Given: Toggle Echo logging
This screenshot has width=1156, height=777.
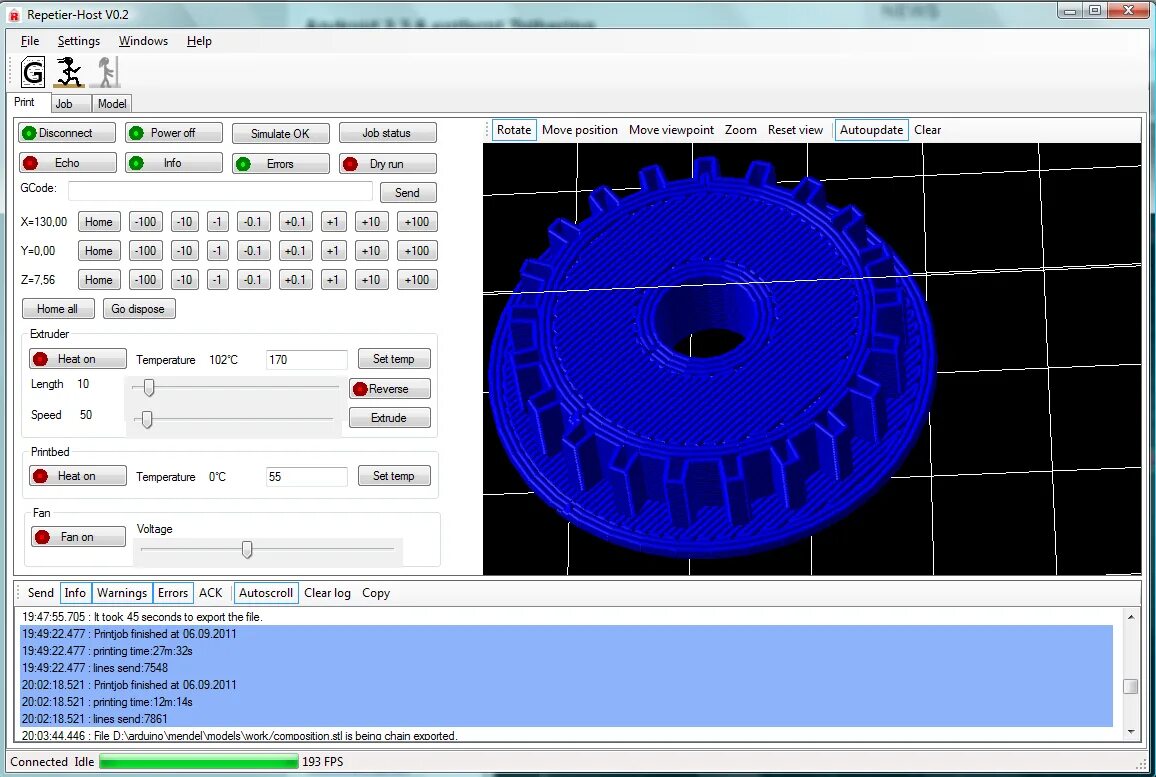Looking at the screenshot, I should 67,163.
